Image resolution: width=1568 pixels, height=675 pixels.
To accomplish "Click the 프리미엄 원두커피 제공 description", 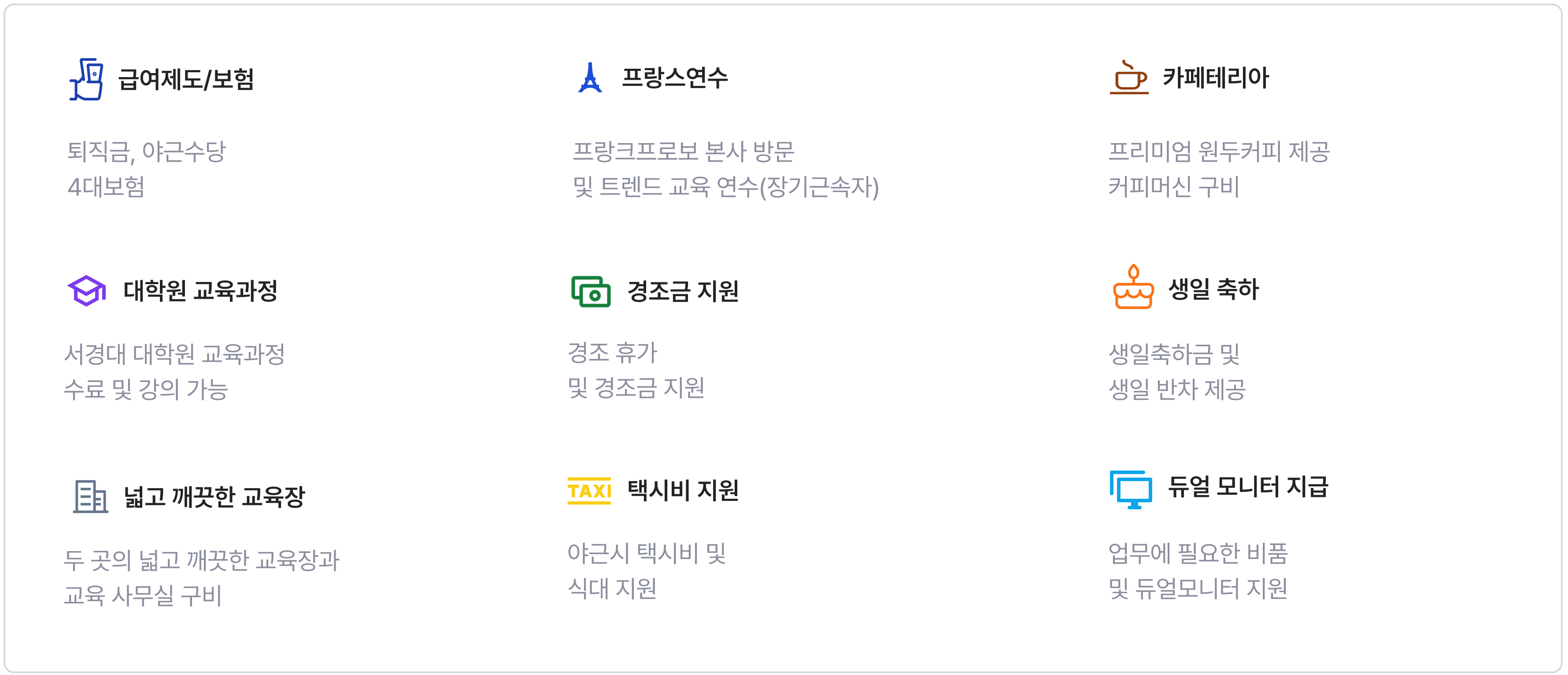I will 1219,151.
